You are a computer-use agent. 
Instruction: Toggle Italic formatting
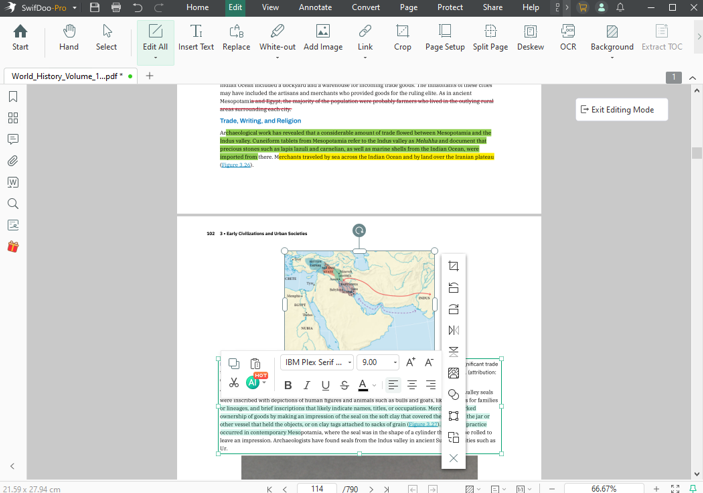(x=307, y=385)
